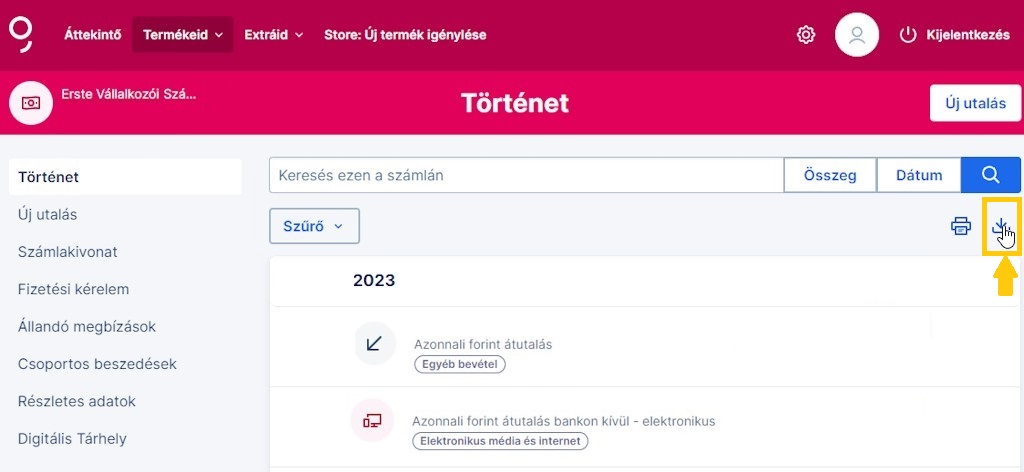
Task: Click the electronic transfer transaction icon
Action: (x=372, y=420)
